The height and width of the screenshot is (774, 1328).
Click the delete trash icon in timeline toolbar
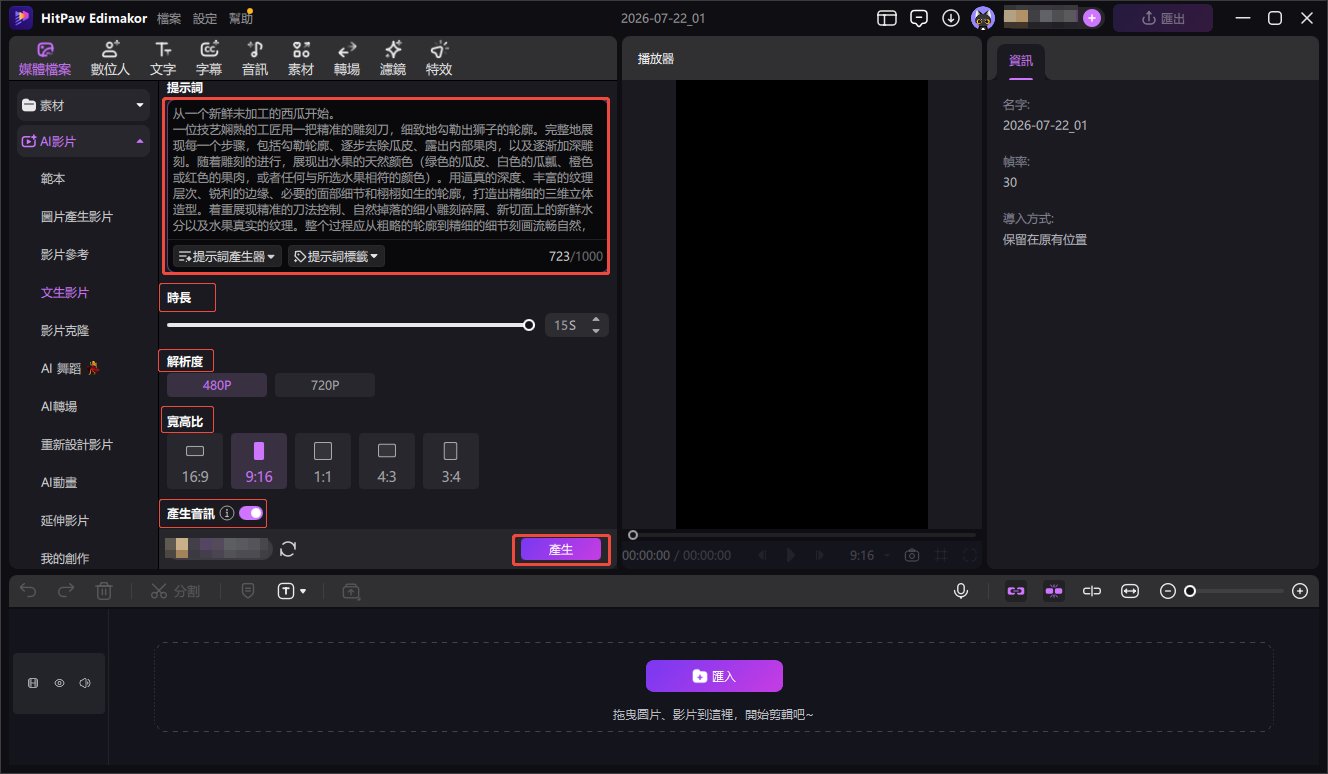pyautogui.click(x=103, y=591)
